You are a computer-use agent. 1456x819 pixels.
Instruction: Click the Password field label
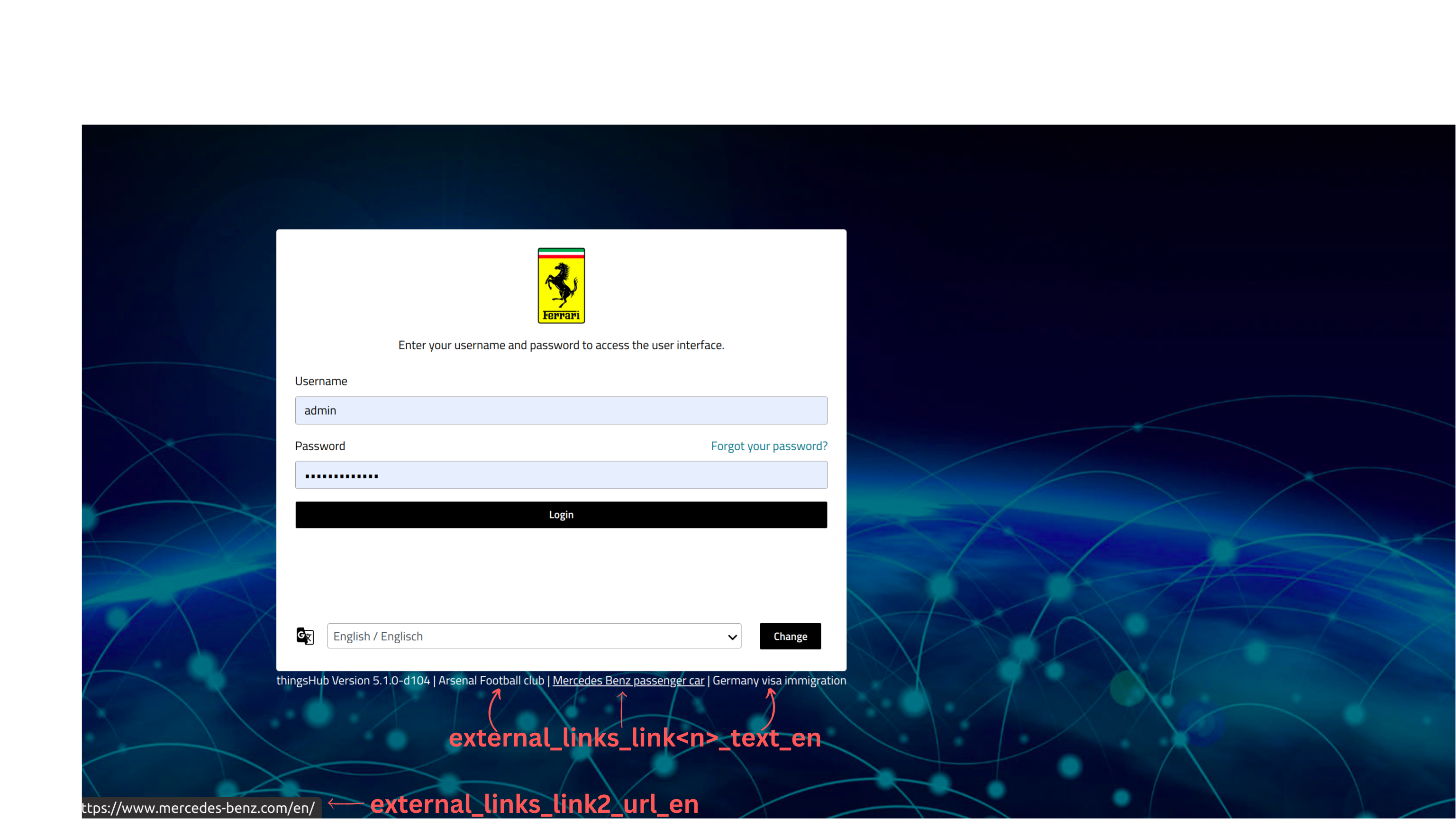[x=320, y=446]
